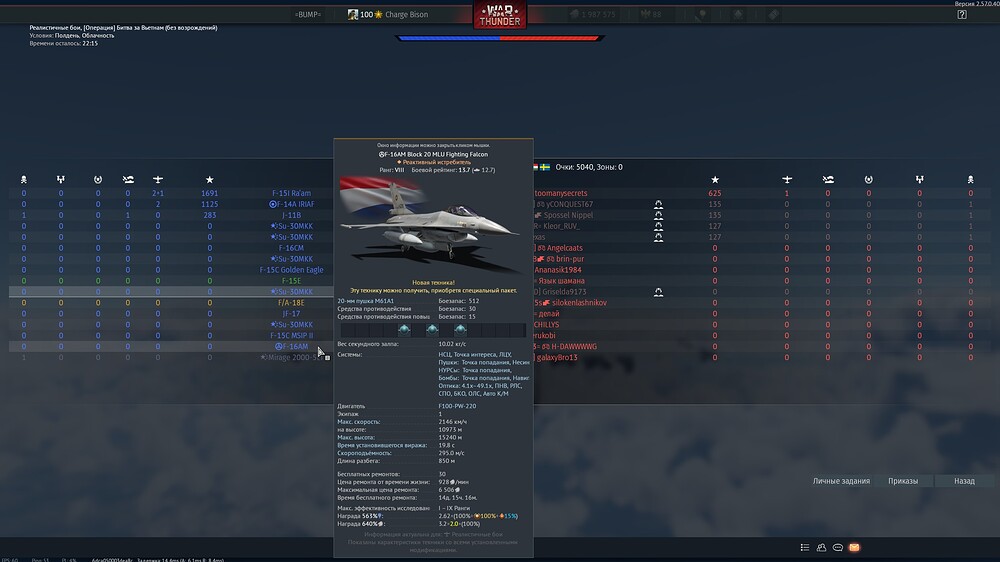The height and width of the screenshot is (562, 1000).
Task: Select the F-15C Golden Eagle row
Action: [171, 270]
